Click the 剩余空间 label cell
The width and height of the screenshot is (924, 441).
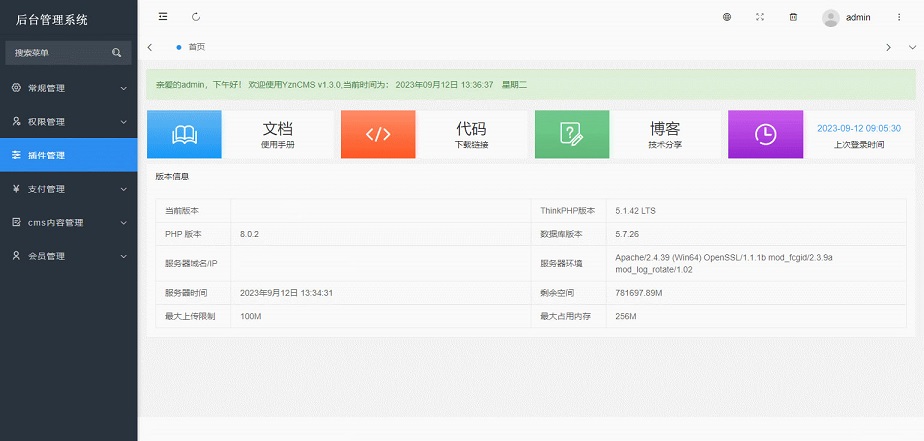click(x=569, y=293)
